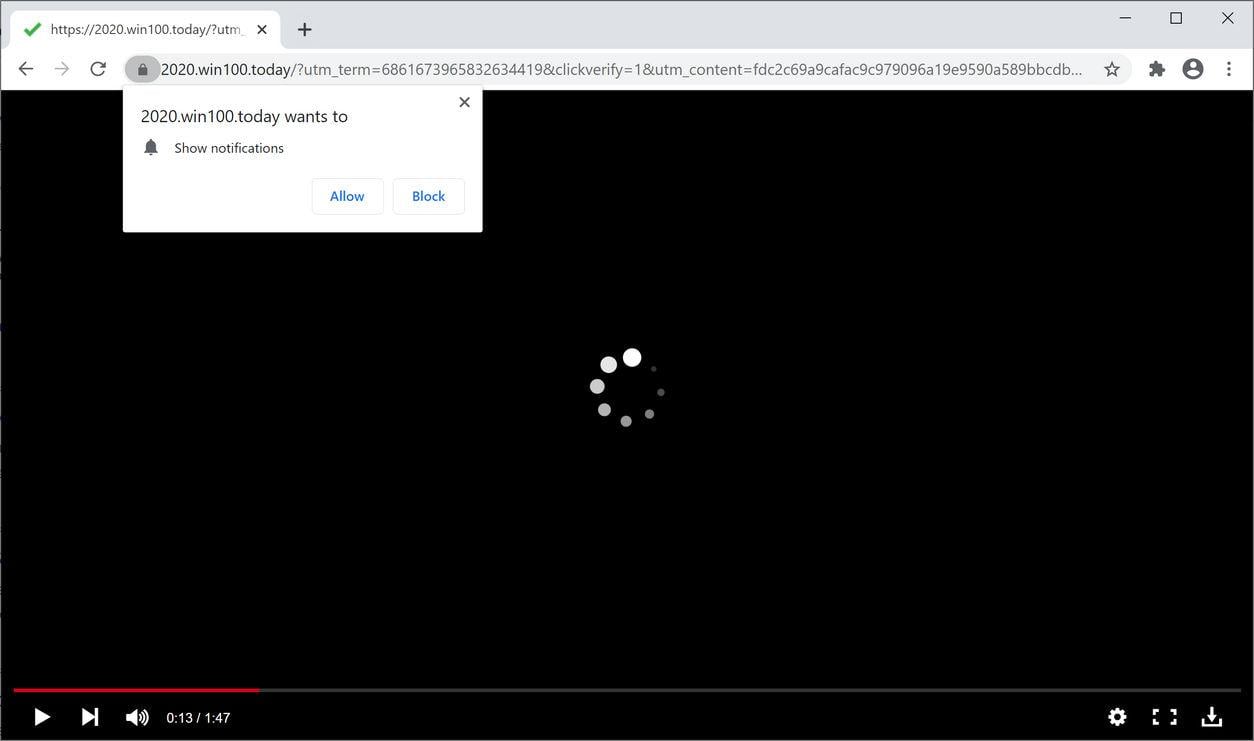
Task: Maximize the browser window
Action: point(1176,18)
